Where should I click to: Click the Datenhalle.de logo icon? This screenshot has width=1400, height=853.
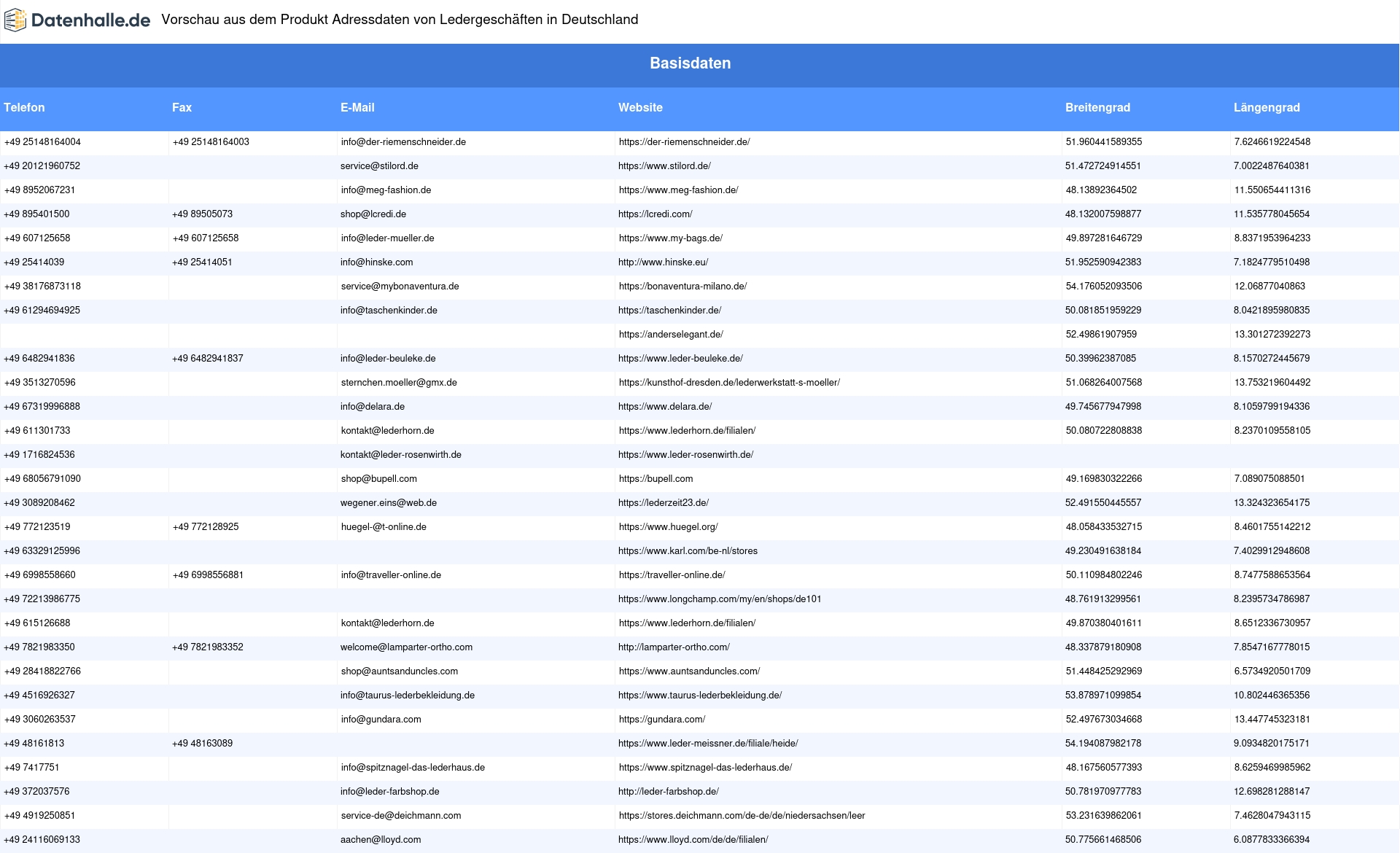point(15,20)
